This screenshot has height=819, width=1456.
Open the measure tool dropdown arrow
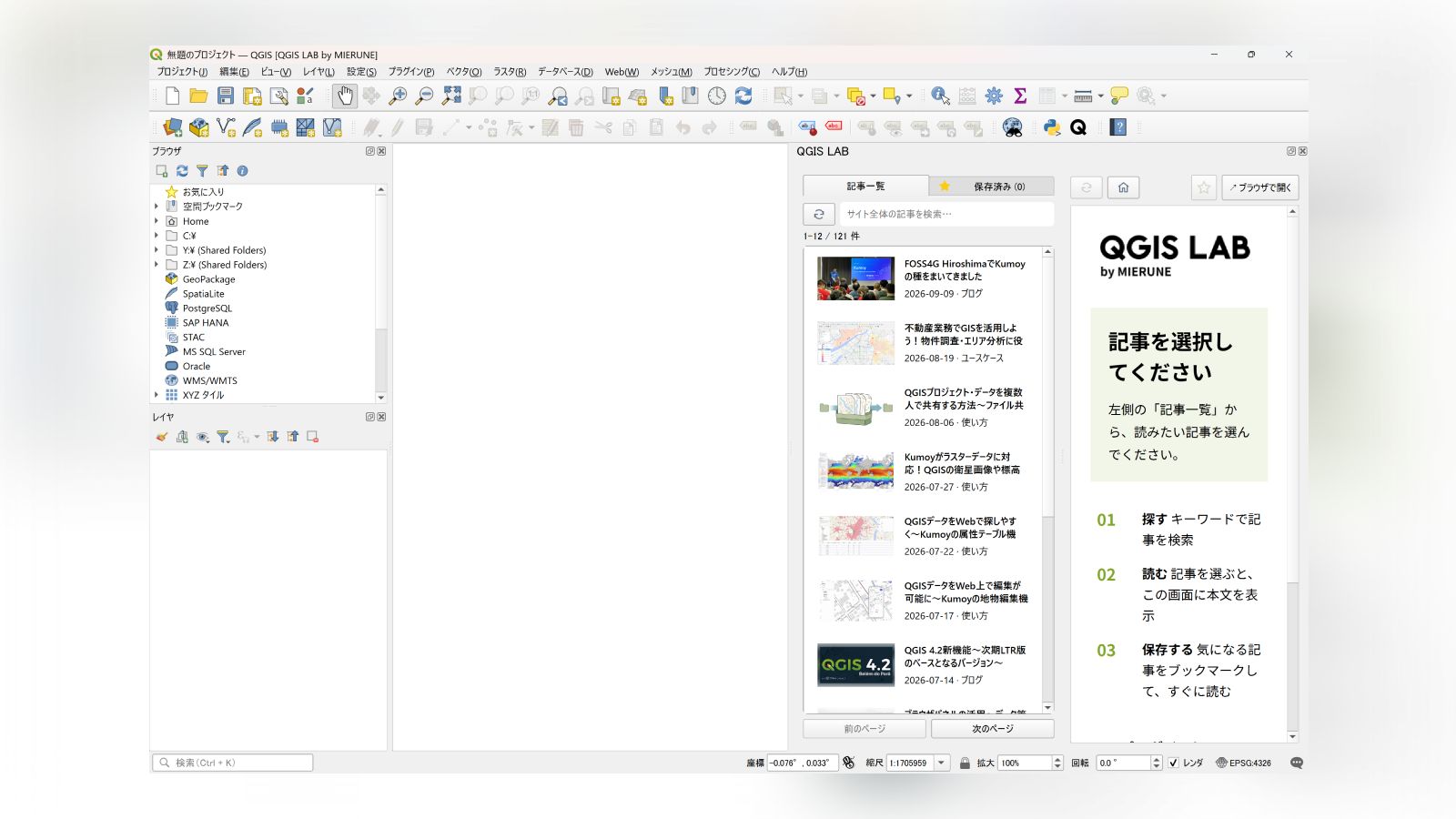(x=1100, y=96)
